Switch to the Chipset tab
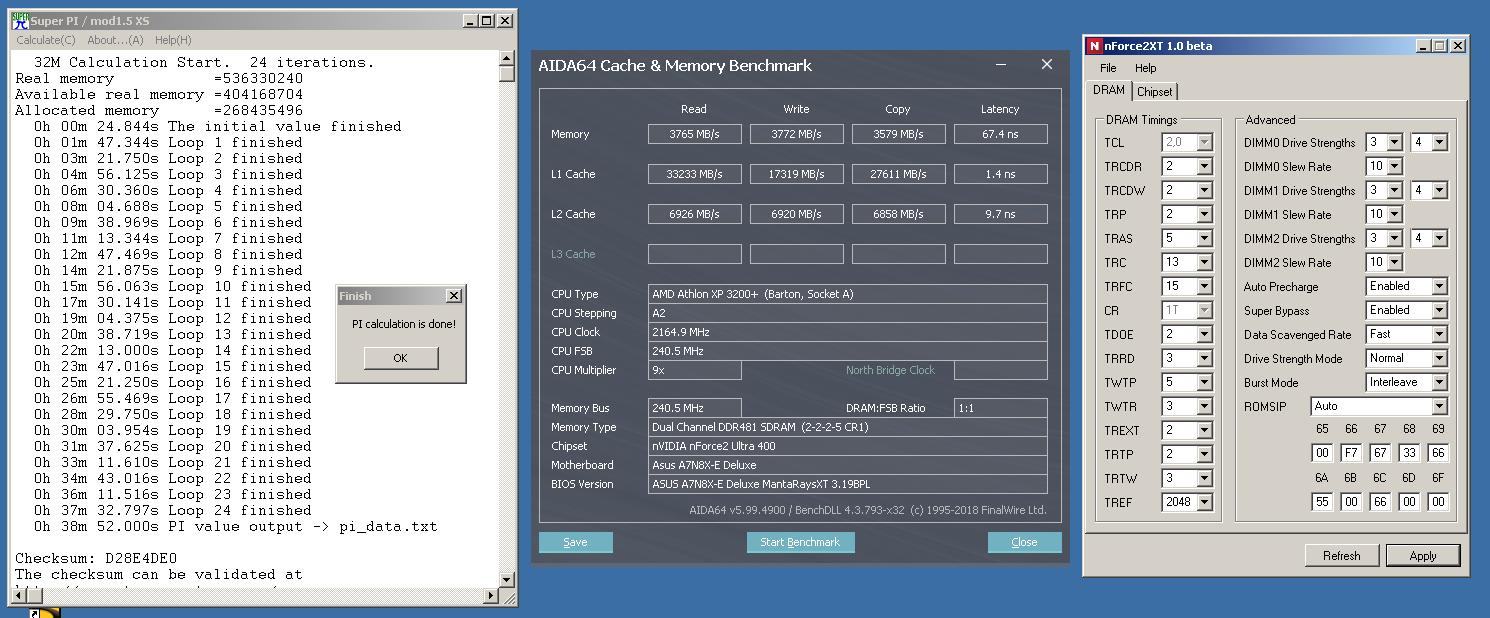The width and height of the screenshot is (1490, 618). (1155, 91)
